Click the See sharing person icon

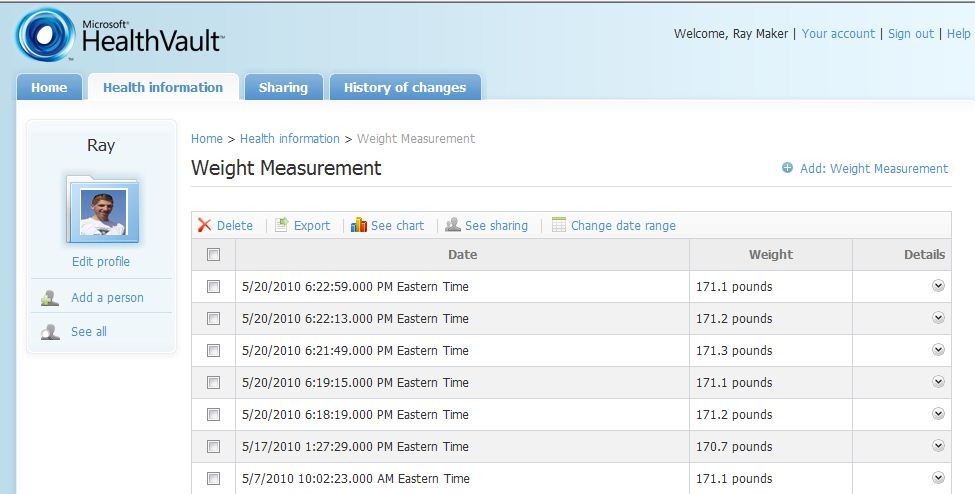[x=453, y=225]
